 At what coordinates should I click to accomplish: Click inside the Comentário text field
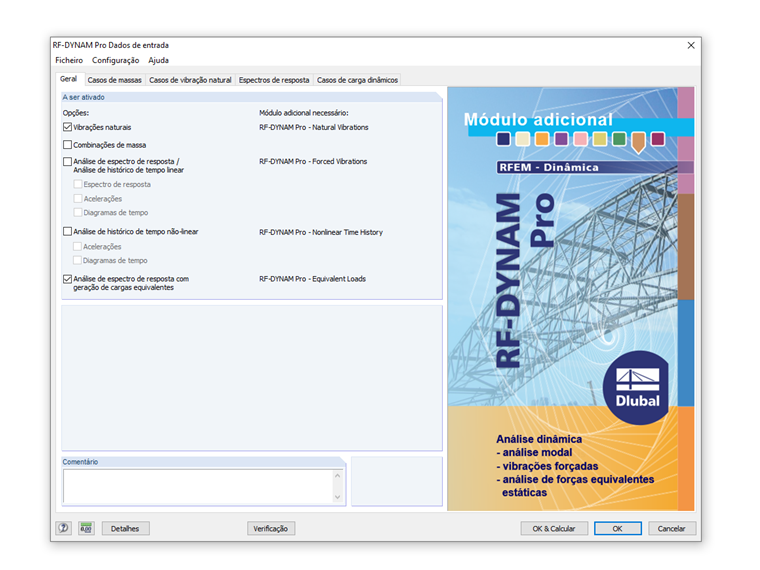point(198,486)
